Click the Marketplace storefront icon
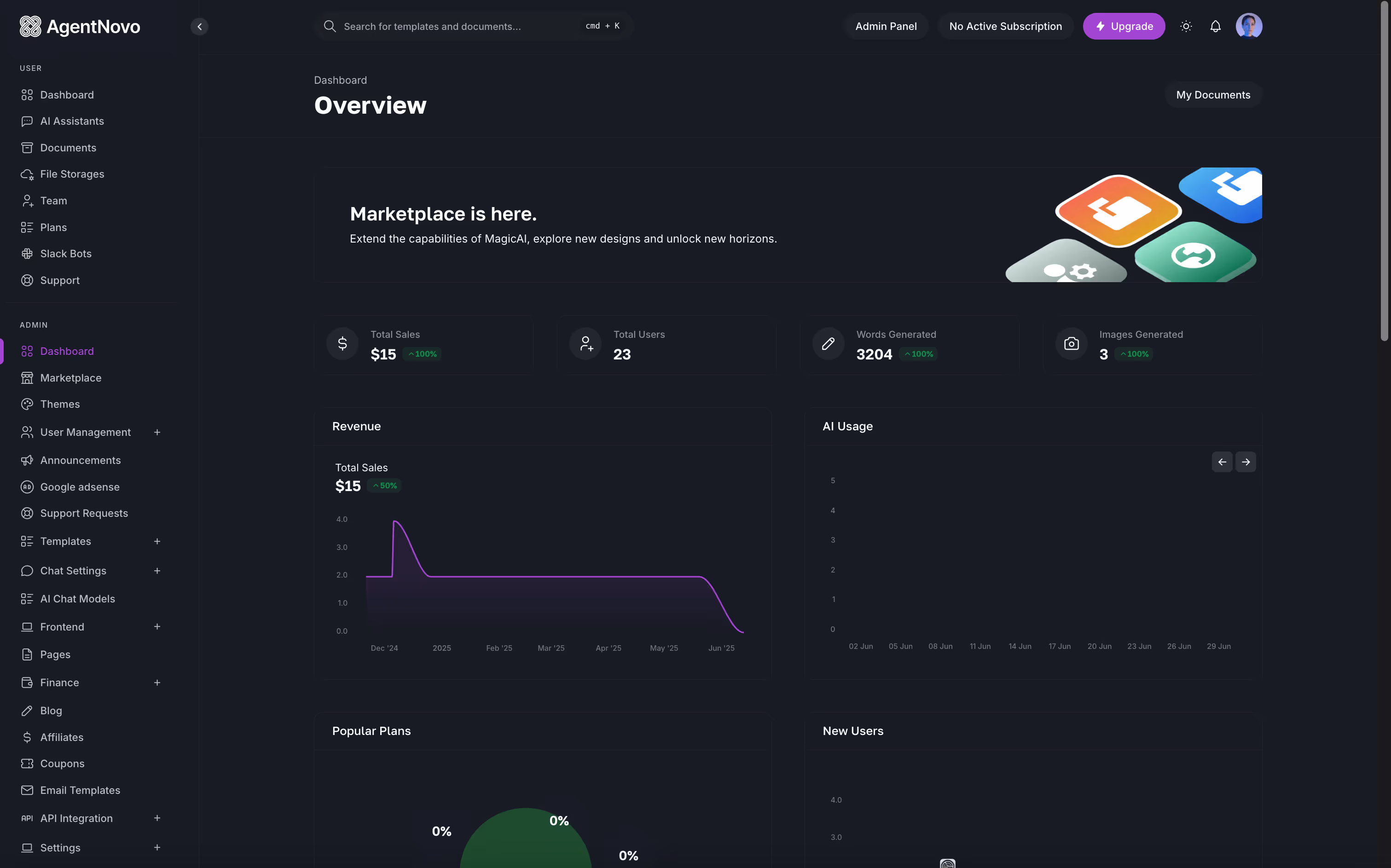 coord(27,378)
